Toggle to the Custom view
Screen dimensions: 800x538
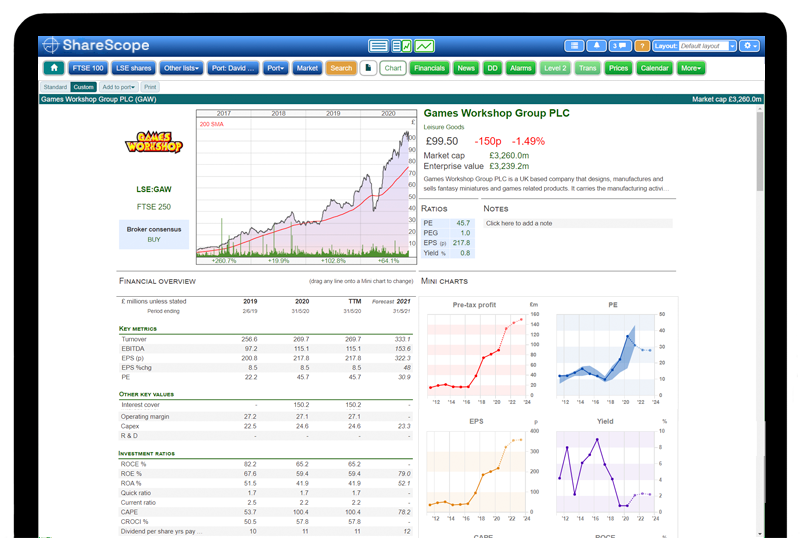(x=84, y=87)
